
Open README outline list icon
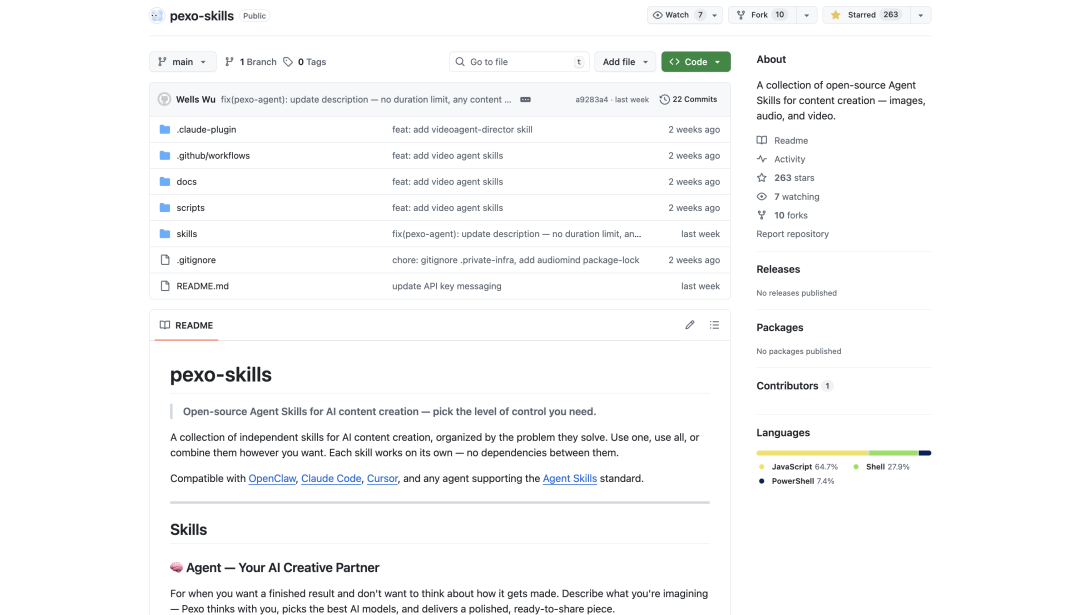coord(714,325)
